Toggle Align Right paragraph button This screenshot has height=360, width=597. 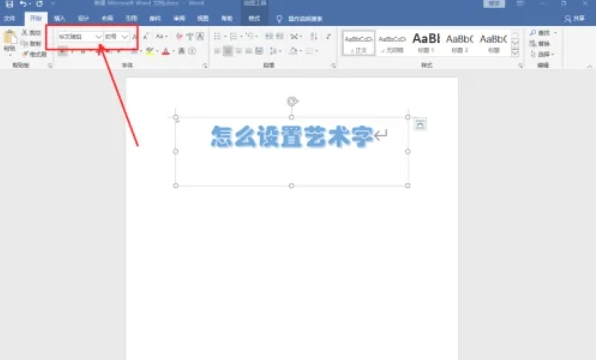(x=238, y=51)
